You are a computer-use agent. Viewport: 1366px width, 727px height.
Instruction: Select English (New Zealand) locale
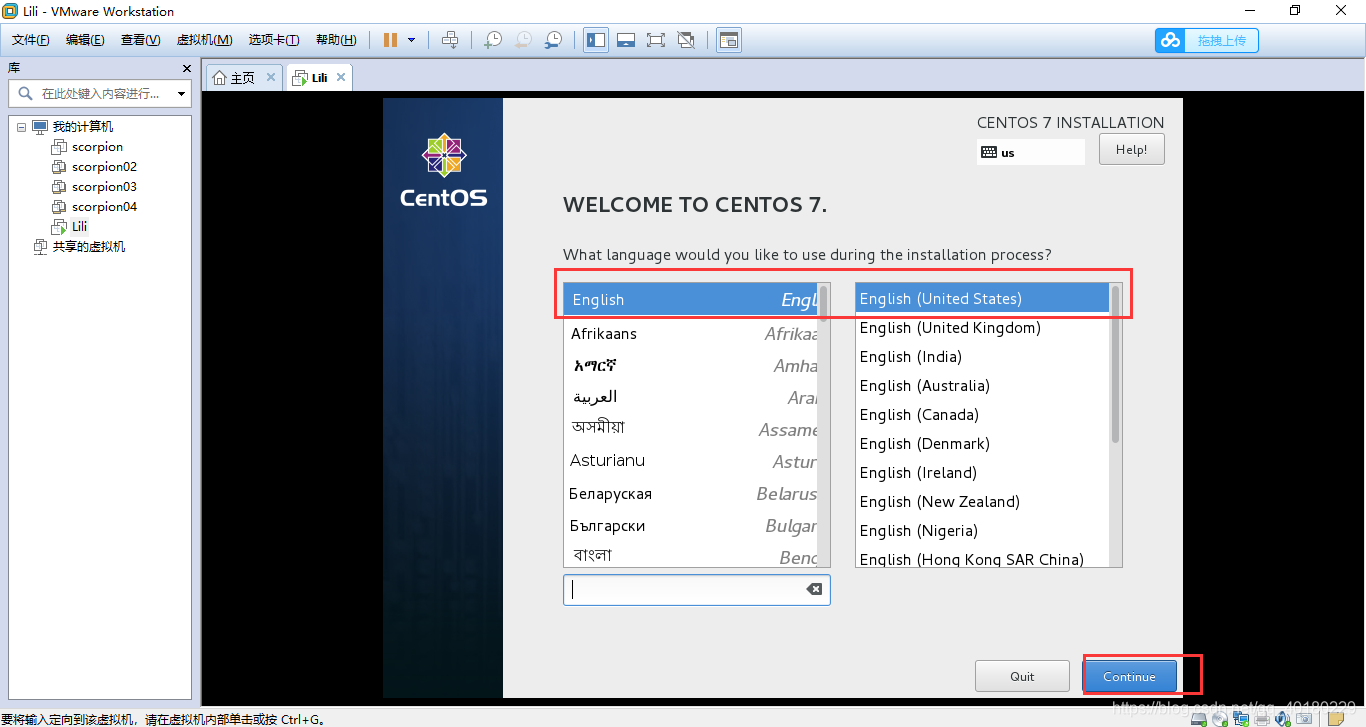982,502
